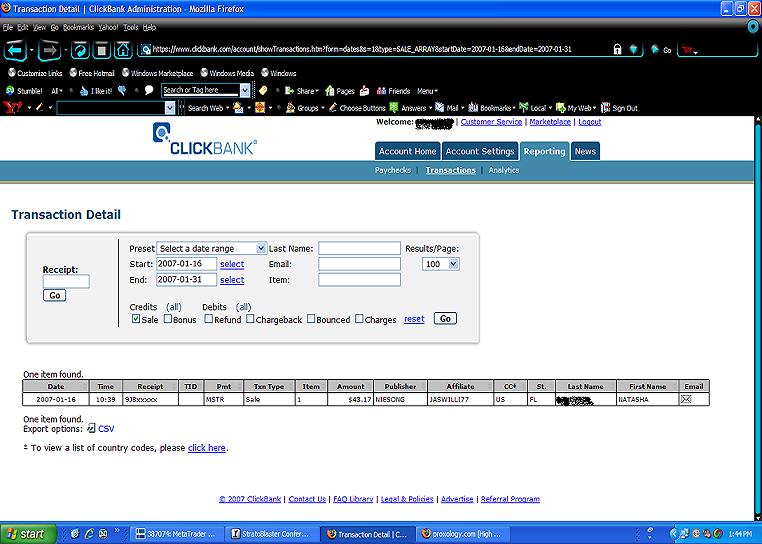Go to the browser Home icon
The width and height of the screenshot is (762, 544).
tap(123, 50)
